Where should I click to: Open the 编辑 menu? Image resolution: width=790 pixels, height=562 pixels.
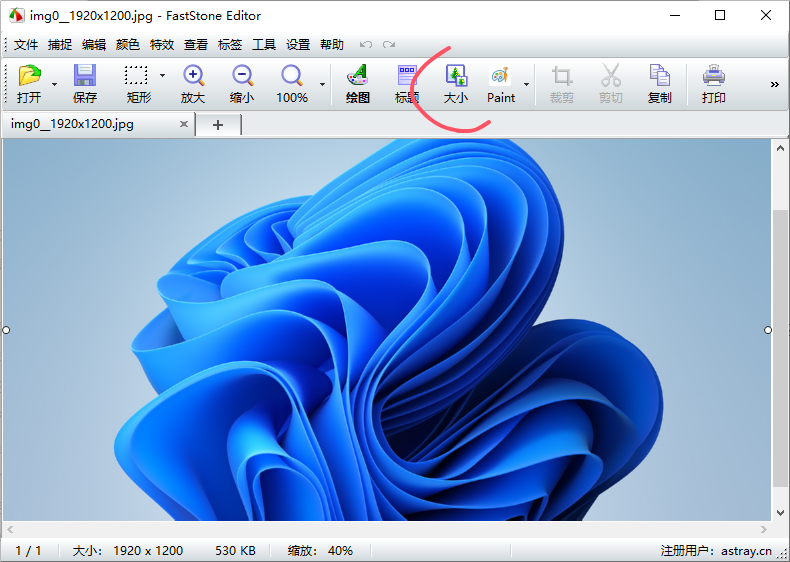coord(94,45)
